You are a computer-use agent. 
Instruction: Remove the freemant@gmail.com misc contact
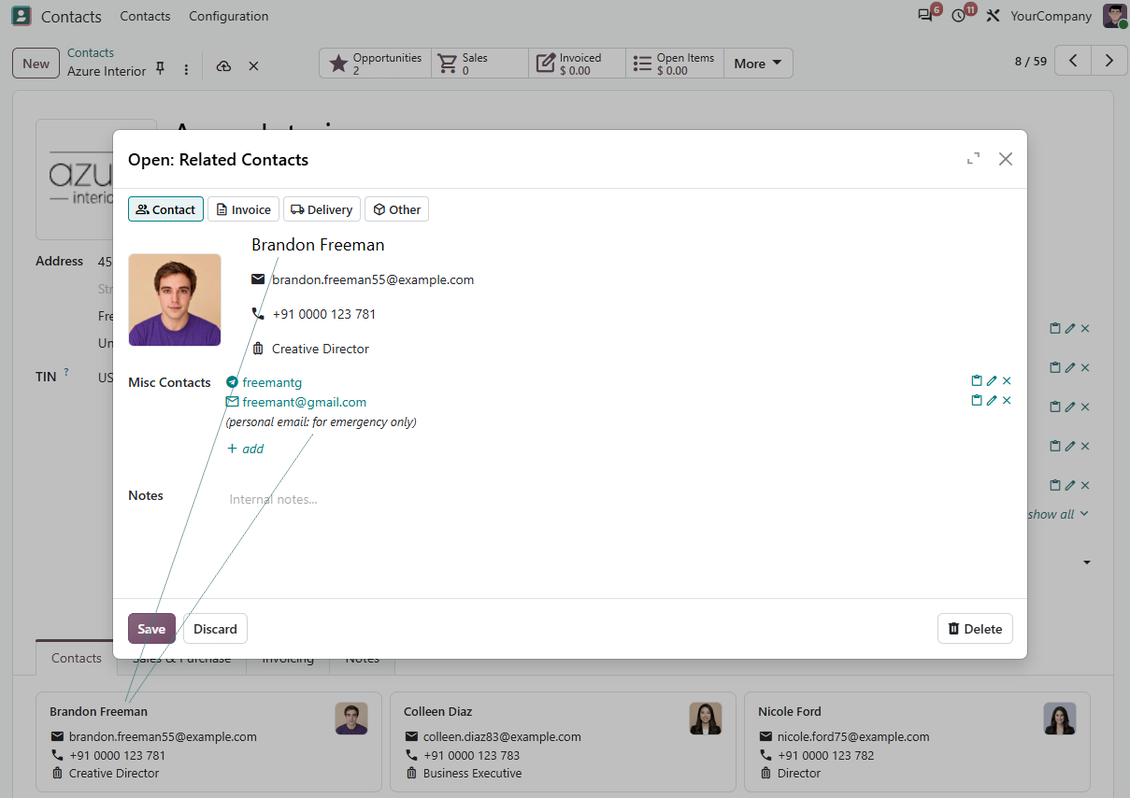1007,400
